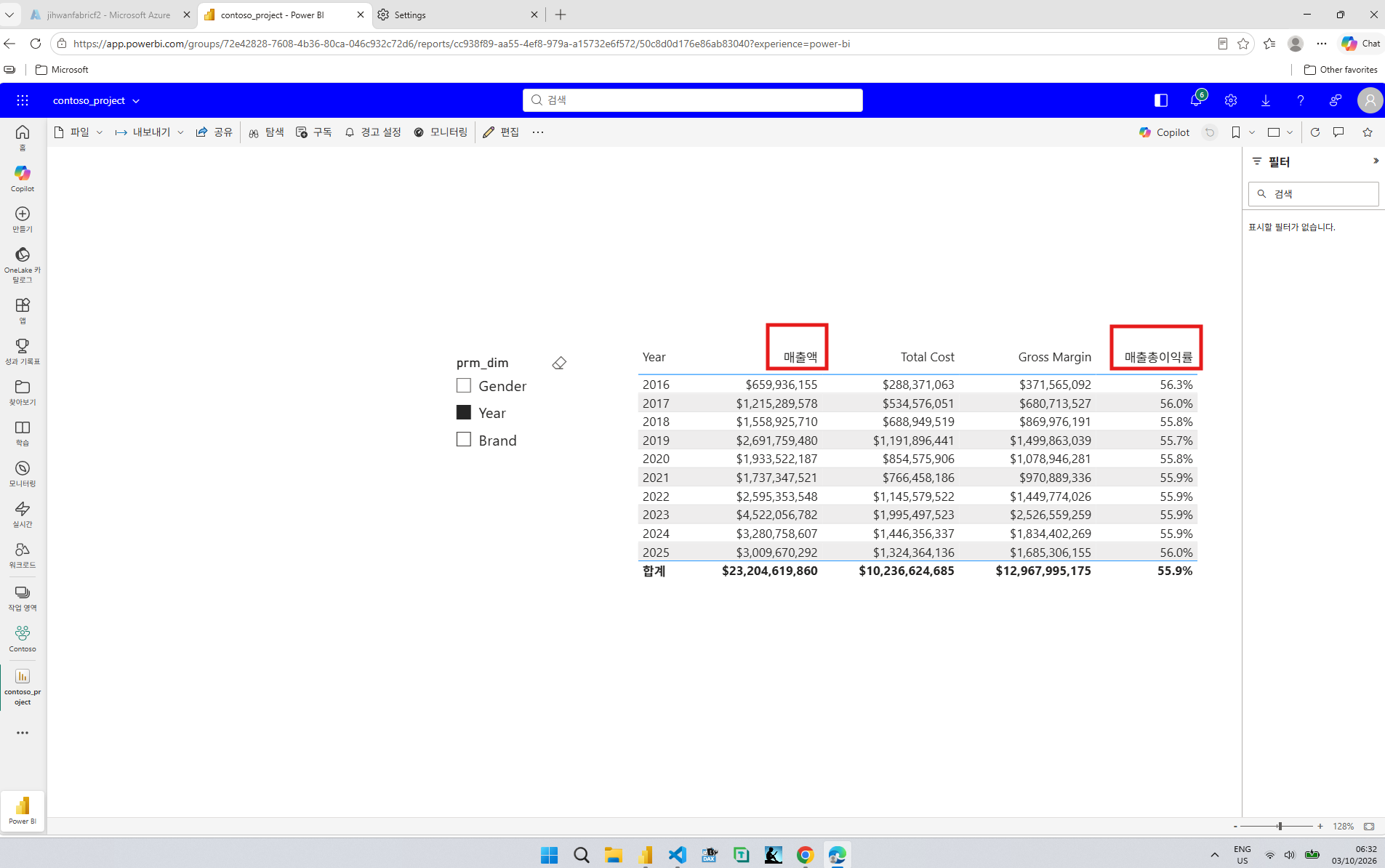Add report to favorites star icon
The image size is (1385, 868).
1368,132
